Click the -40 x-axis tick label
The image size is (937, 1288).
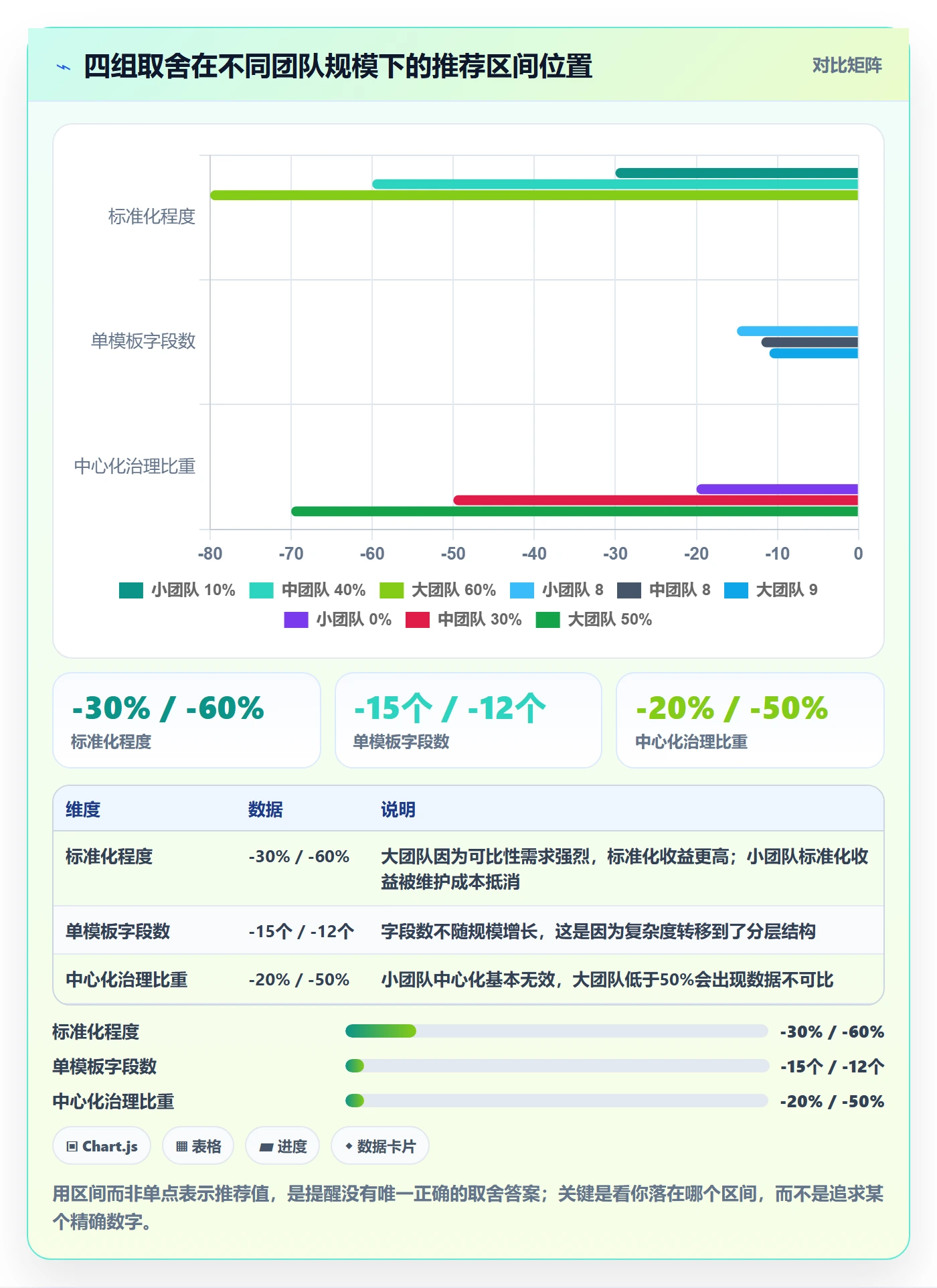(x=534, y=554)
